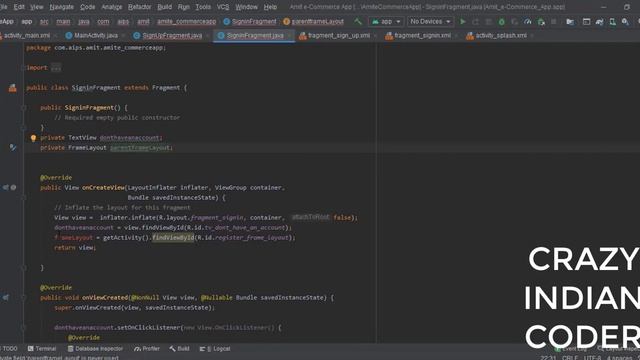Click amite_commerceapp in the breadcrumb bar
The width and height of the screenshot is (640, 360).
coord(187,22)
